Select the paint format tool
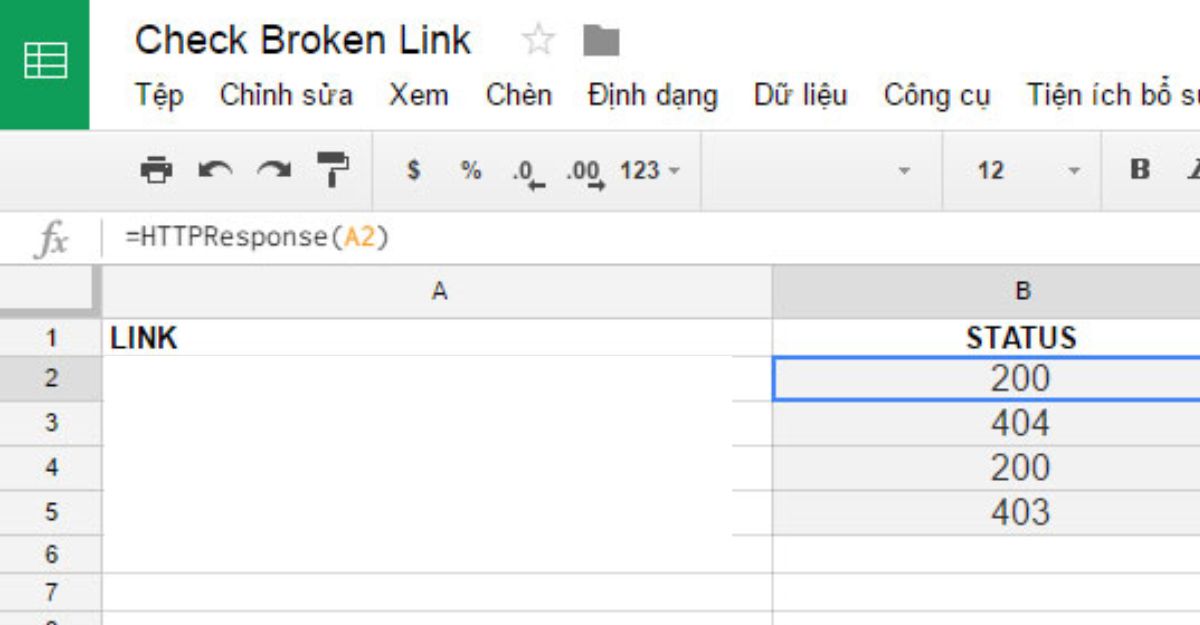The height and width of the screenshot is (625, 1200). (x=332, y=170)
